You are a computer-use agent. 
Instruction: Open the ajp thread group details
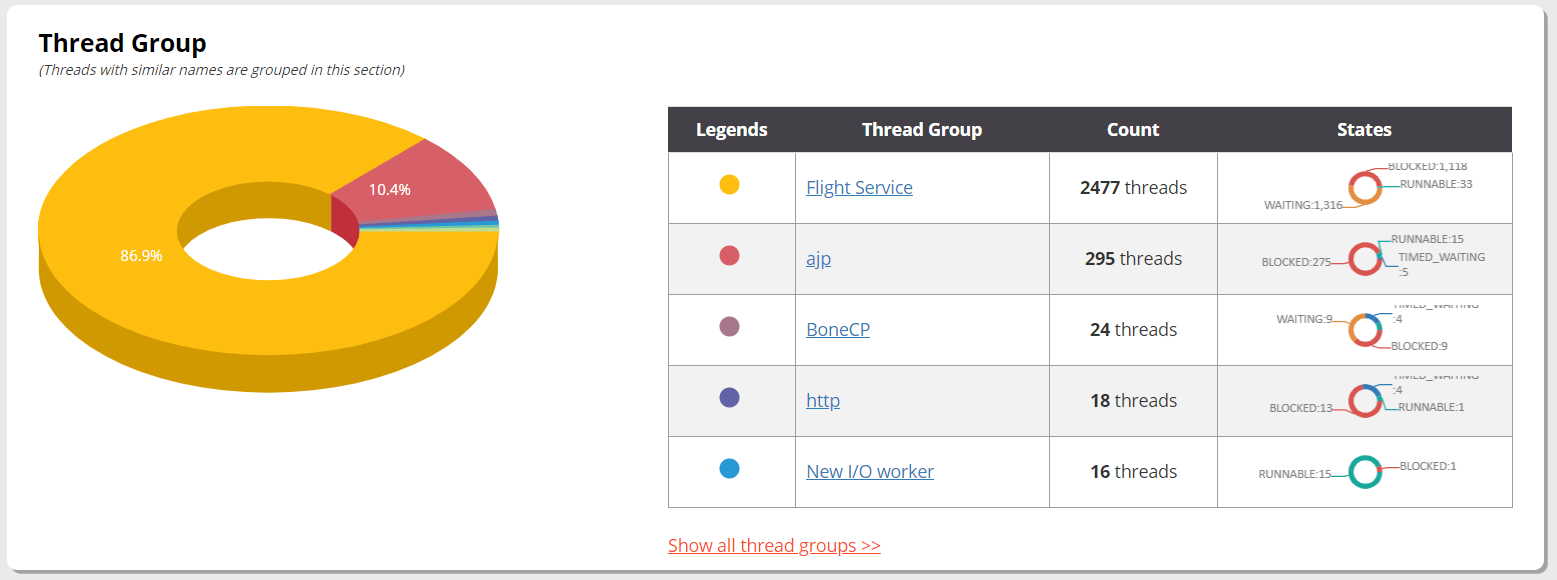coord(818,258)
